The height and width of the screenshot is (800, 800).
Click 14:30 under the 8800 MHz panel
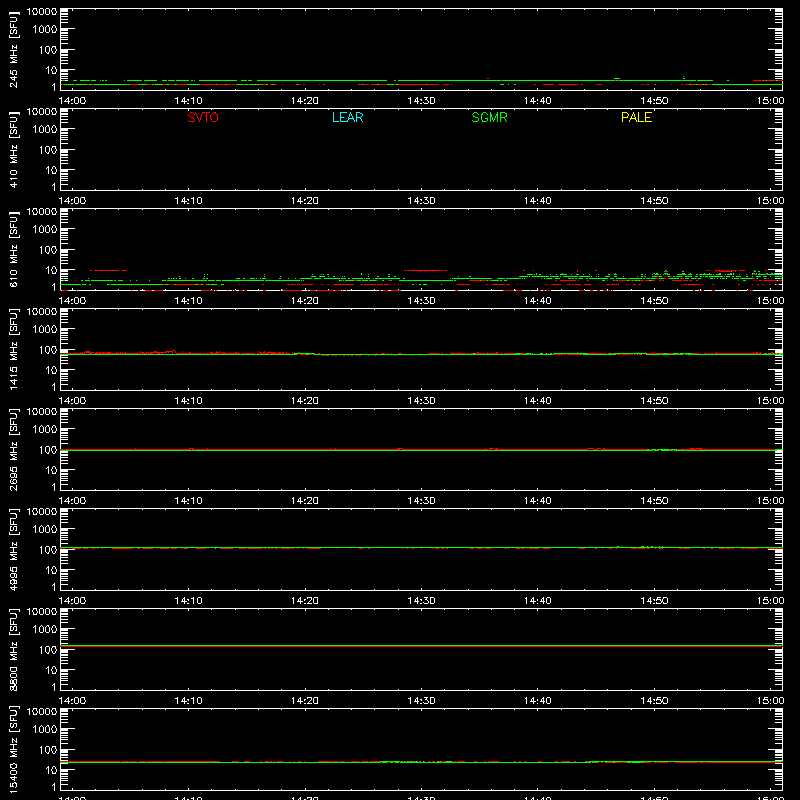pos(421,701)
